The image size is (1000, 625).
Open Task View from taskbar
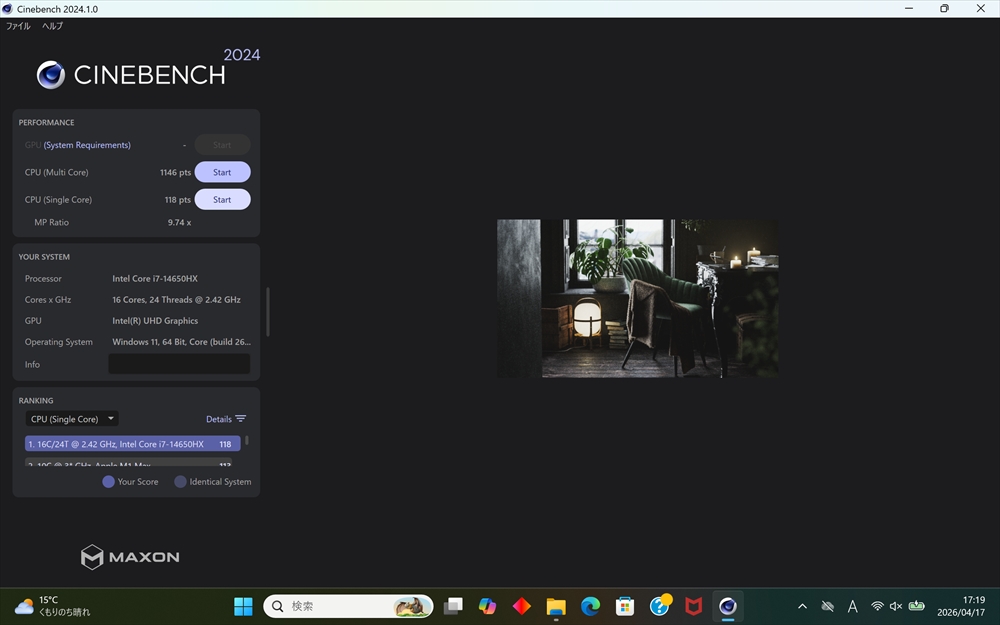click(453, 606)
